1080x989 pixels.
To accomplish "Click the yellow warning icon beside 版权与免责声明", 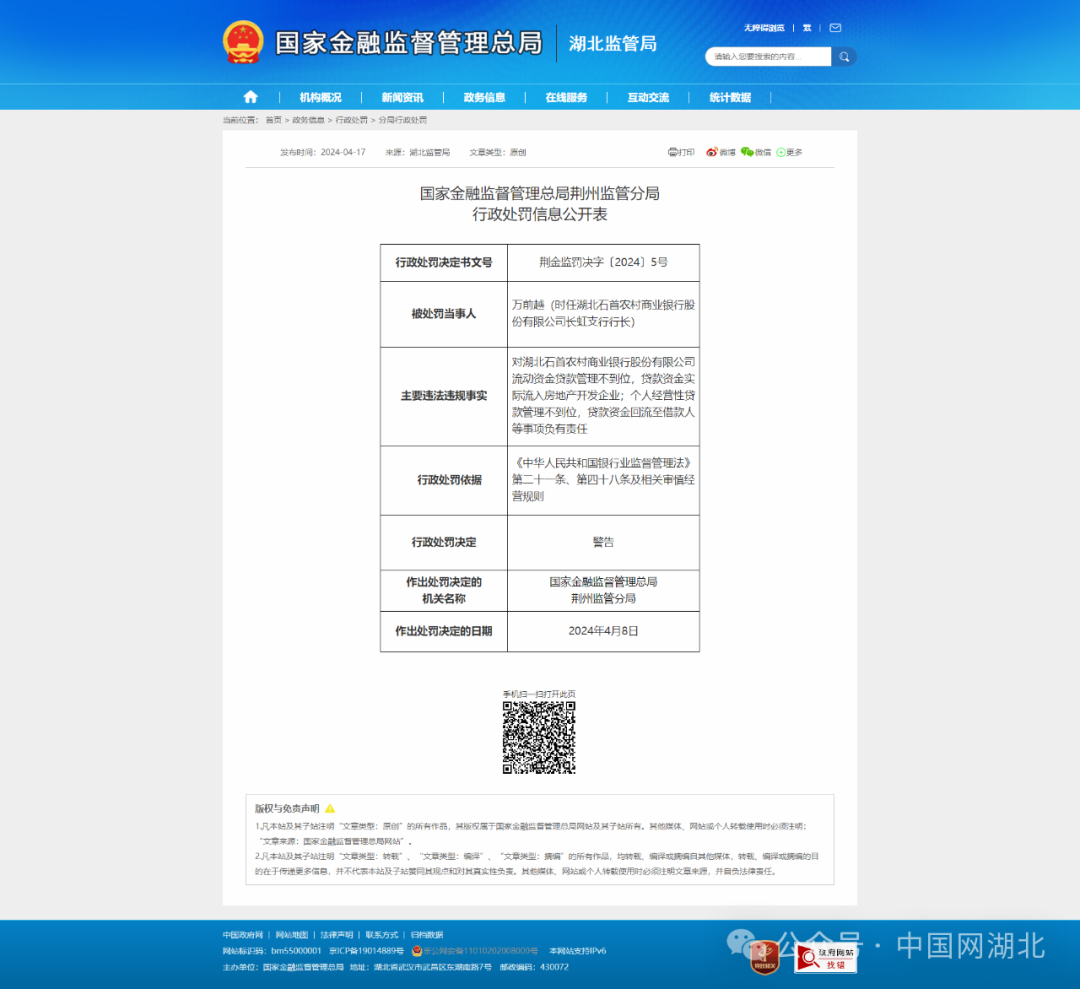I will 330,809.
